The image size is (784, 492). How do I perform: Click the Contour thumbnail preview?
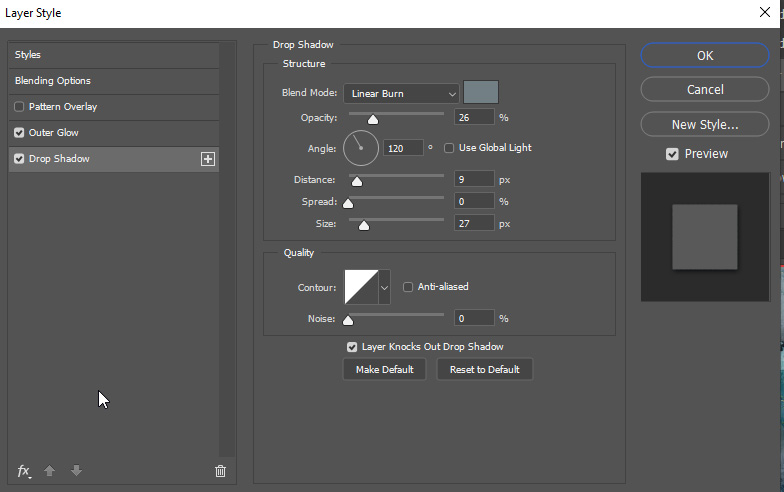tap(361, 287)
